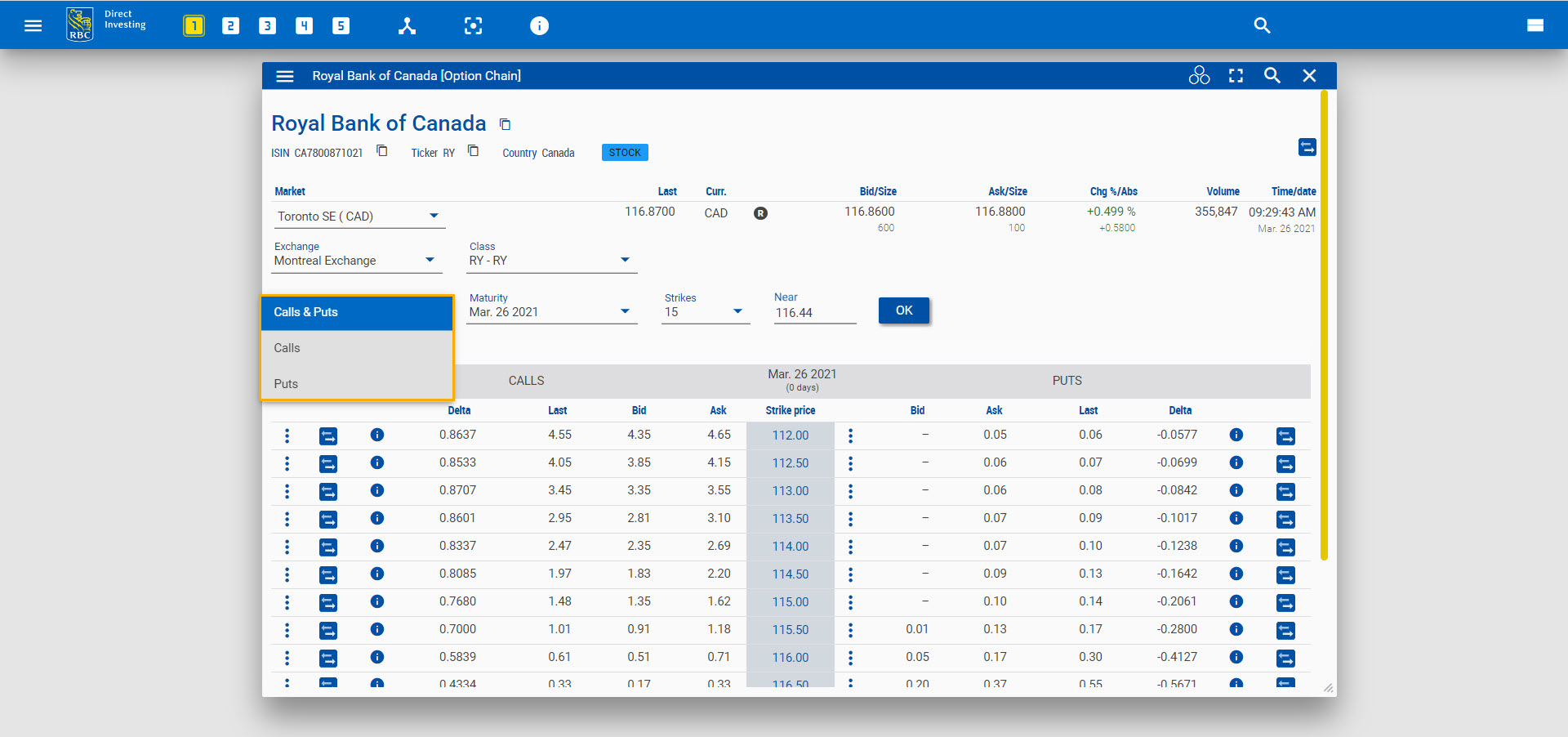Open call options menu for strike 112.00
The width and height of the screenshot is (1568, 737).
(287, 435)
